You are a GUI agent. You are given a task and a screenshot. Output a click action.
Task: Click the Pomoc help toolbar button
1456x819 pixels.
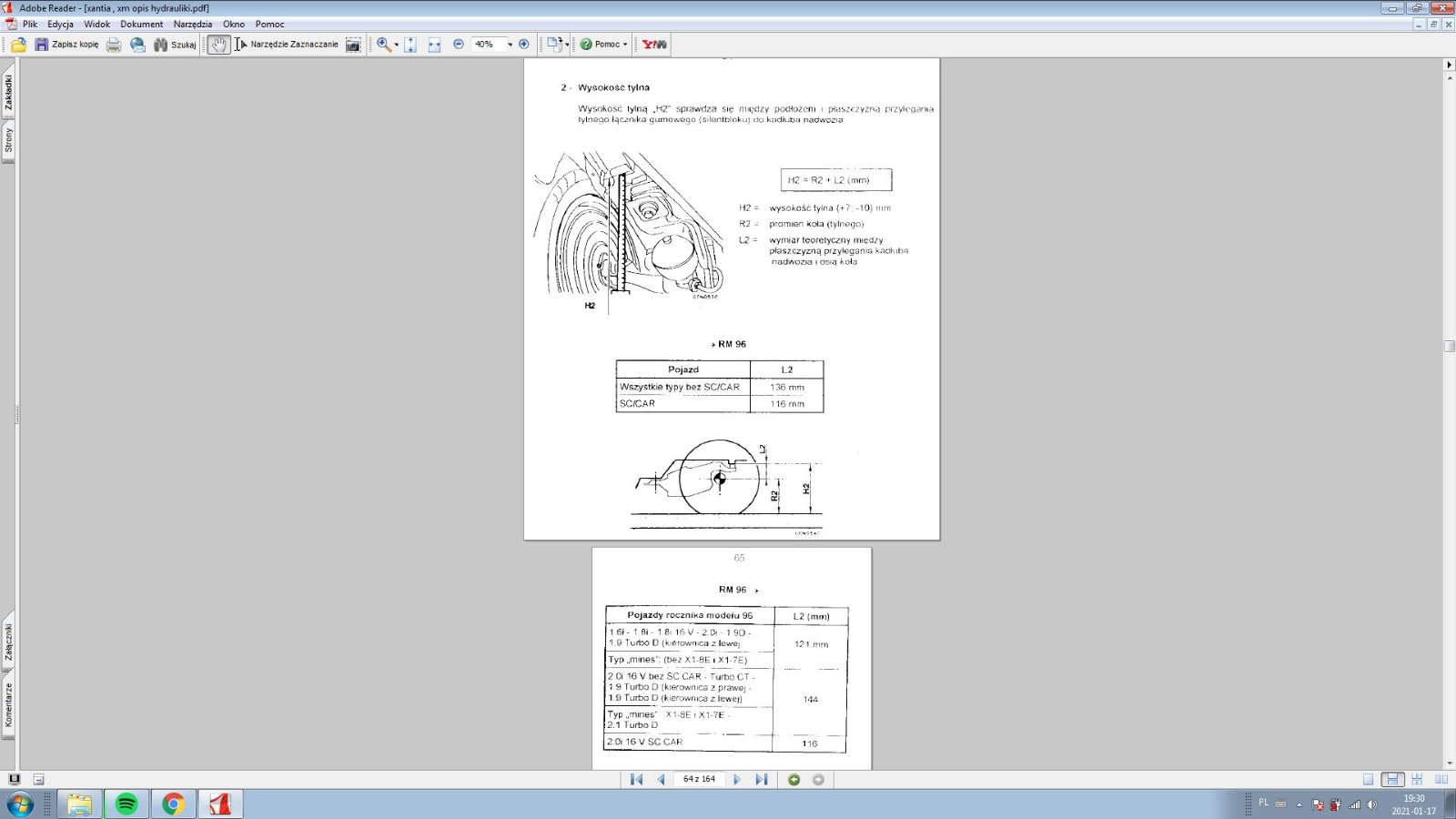600,44
